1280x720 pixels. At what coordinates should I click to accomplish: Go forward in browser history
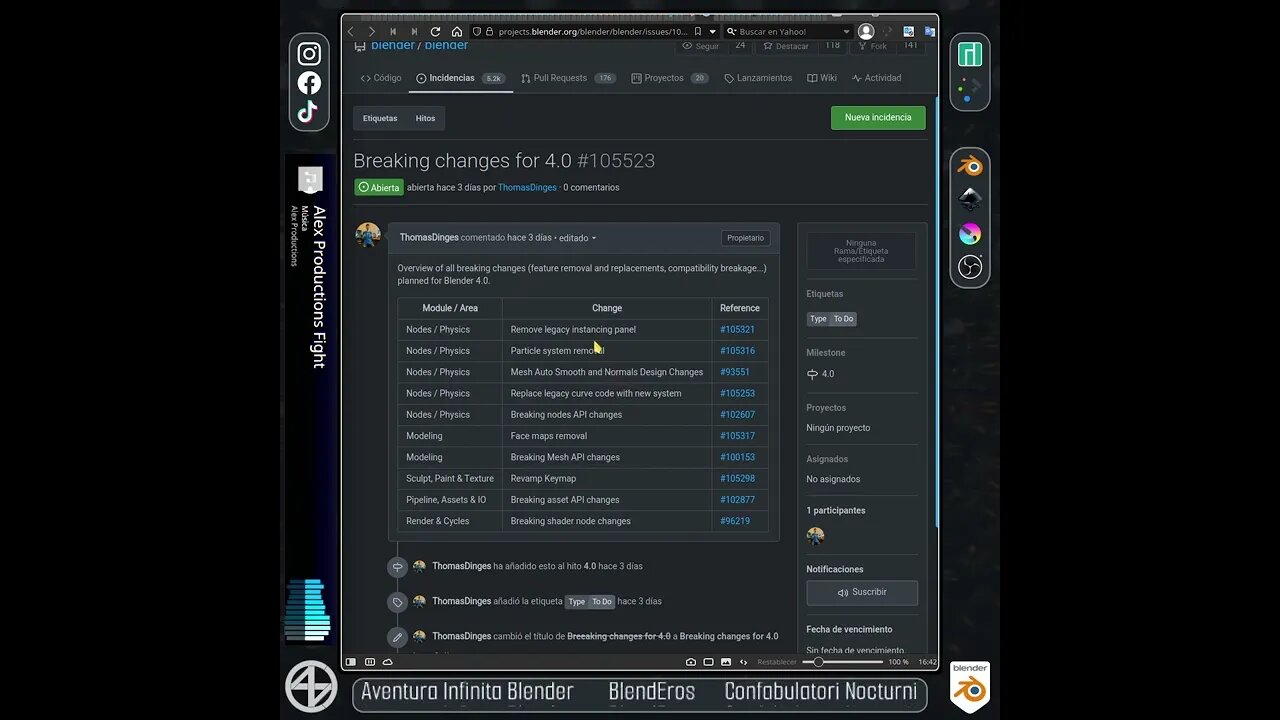tap(372, 32)
